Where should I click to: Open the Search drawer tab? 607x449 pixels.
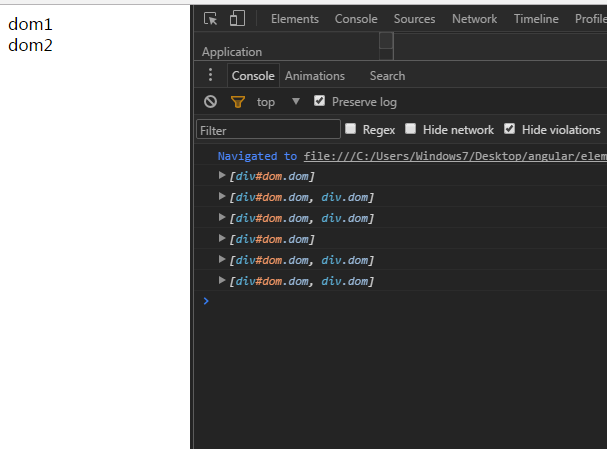pyautogui.click(x=387, y=75)
